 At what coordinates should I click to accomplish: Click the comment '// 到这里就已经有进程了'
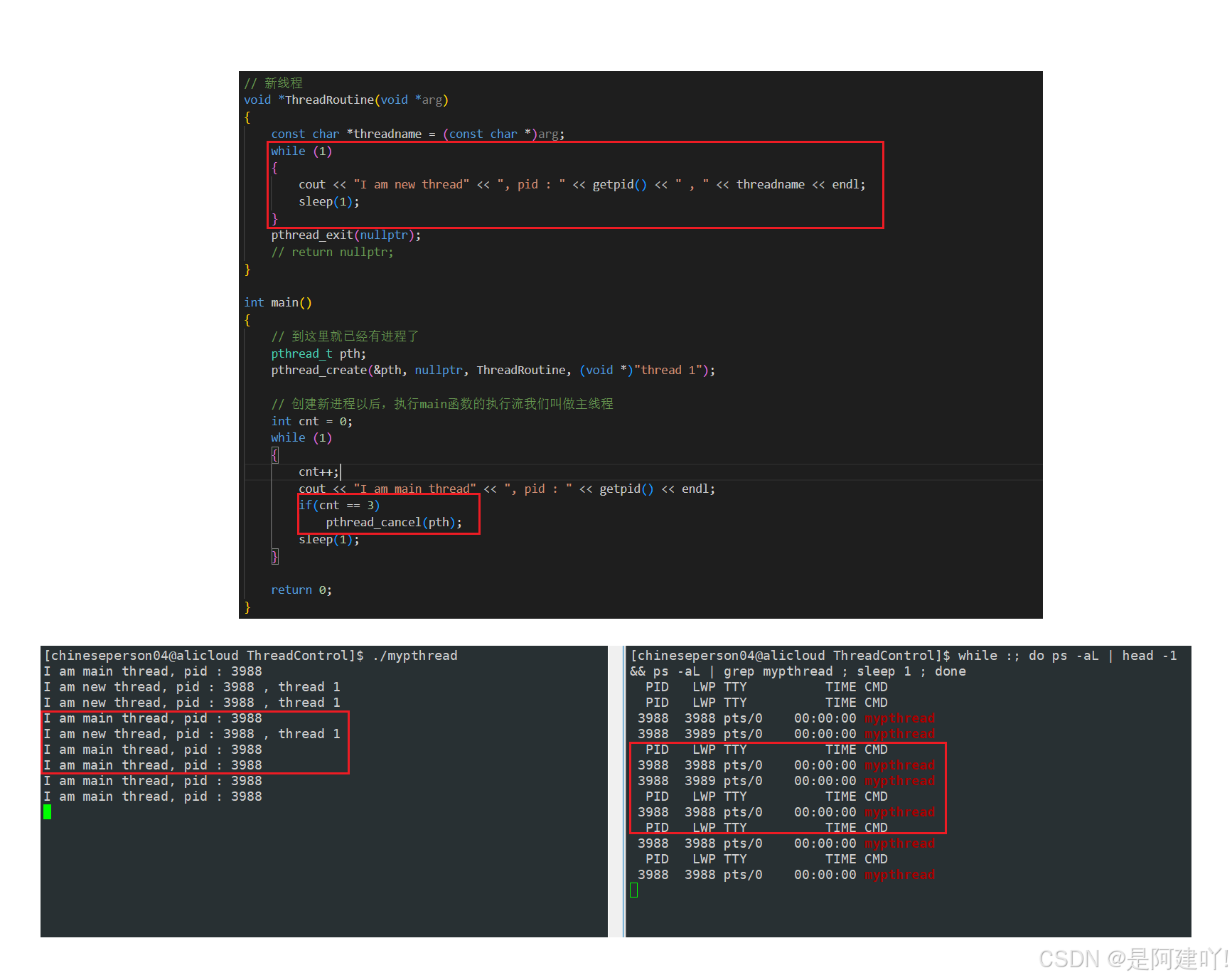(x=345, y=336)
